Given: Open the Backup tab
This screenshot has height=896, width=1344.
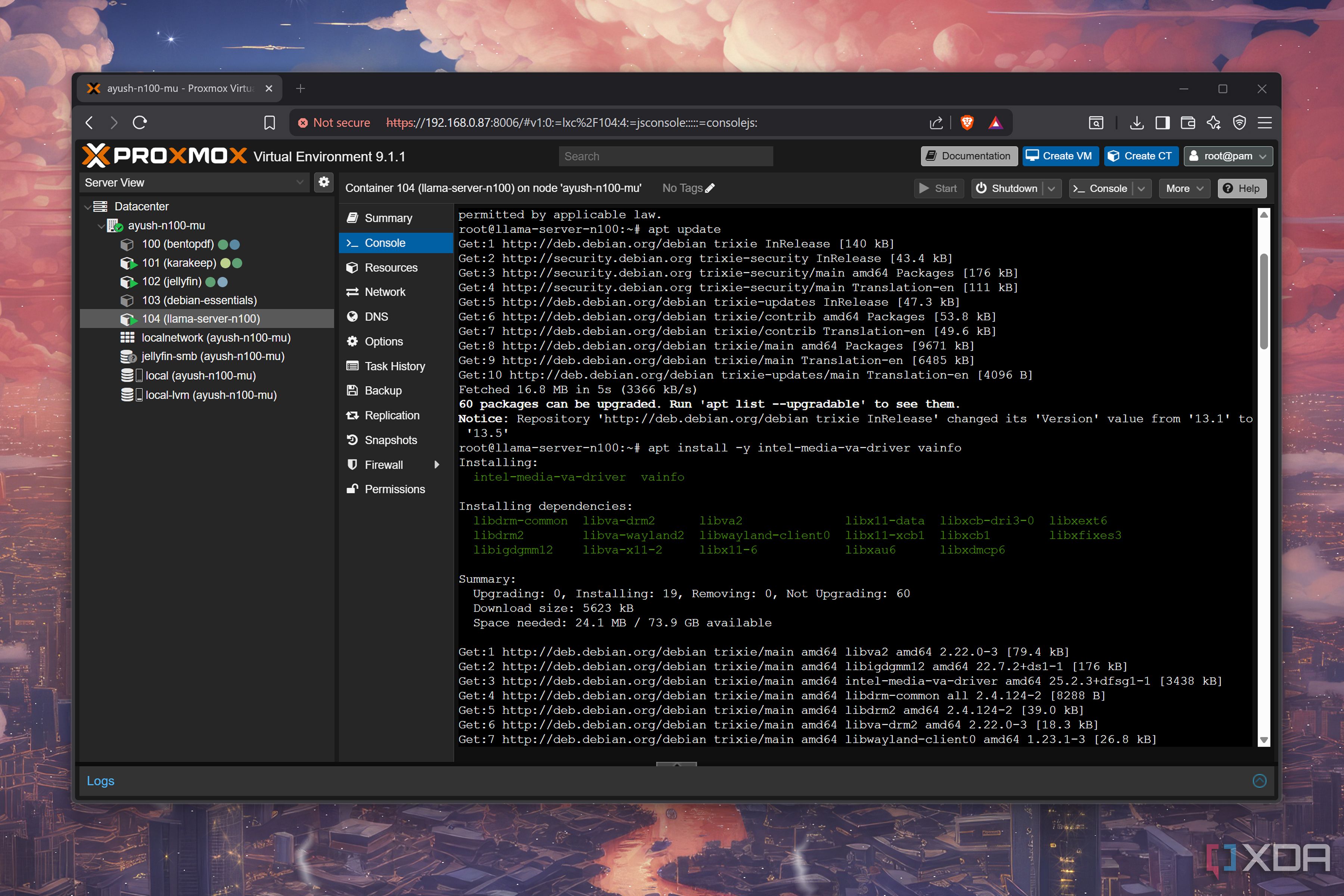Looking at the screenshot, I should pos(396,390).
